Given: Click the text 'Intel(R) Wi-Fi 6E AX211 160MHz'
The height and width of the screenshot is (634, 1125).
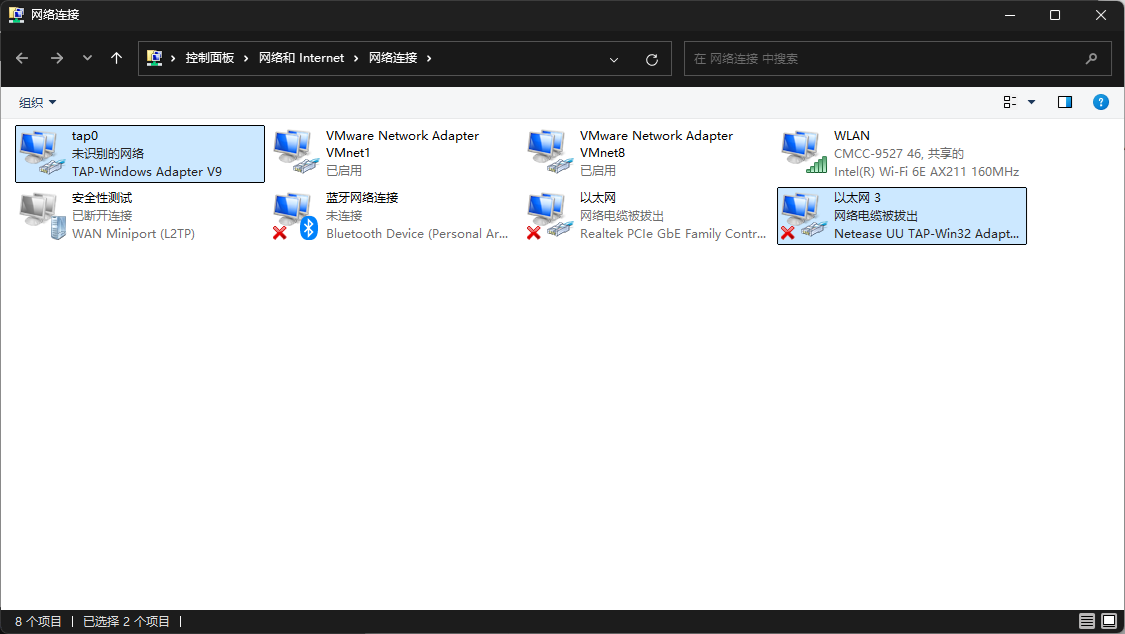Looking at the screenshot, I should point(926,171).
